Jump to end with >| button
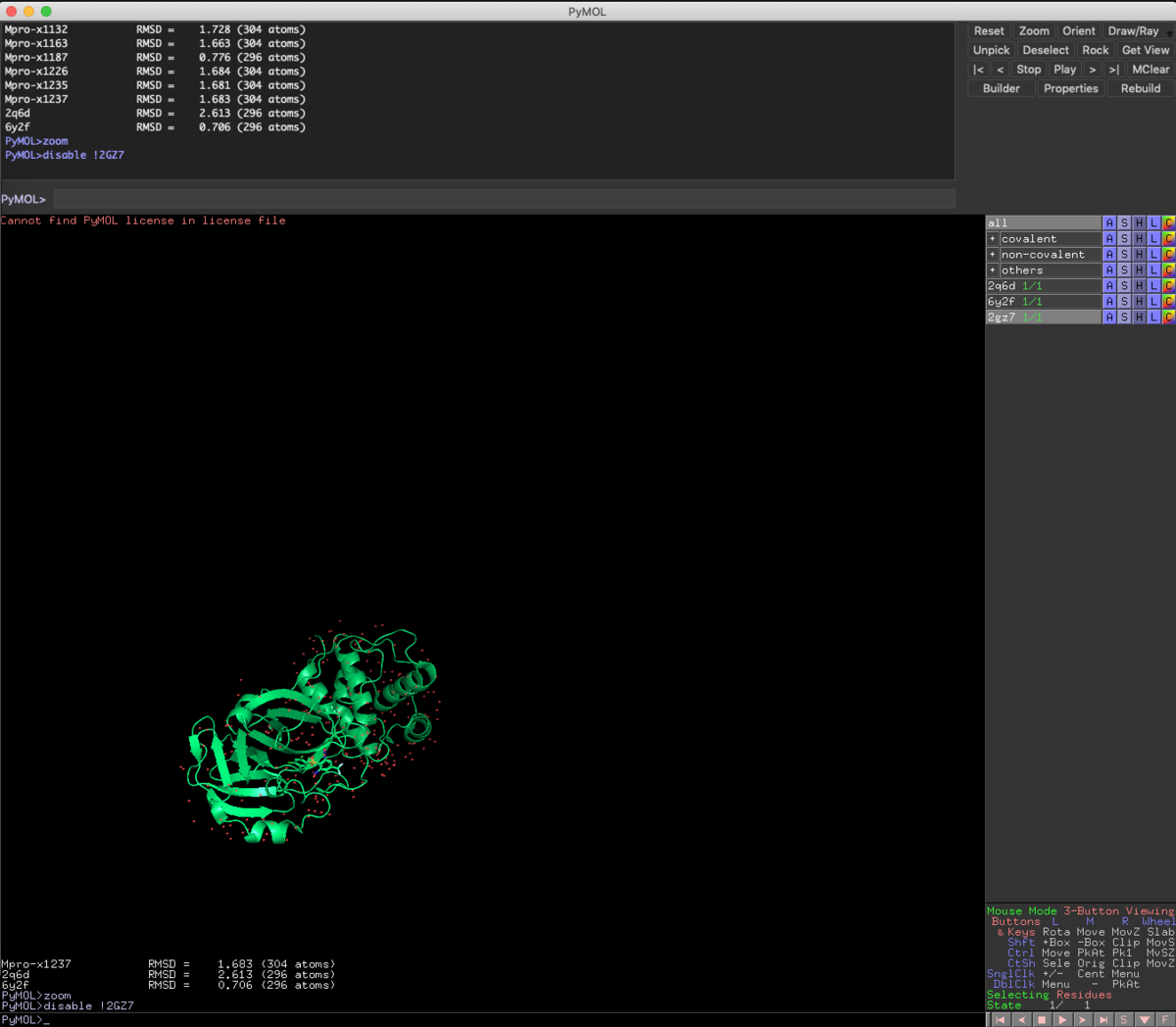 [x=1113, y=70]
